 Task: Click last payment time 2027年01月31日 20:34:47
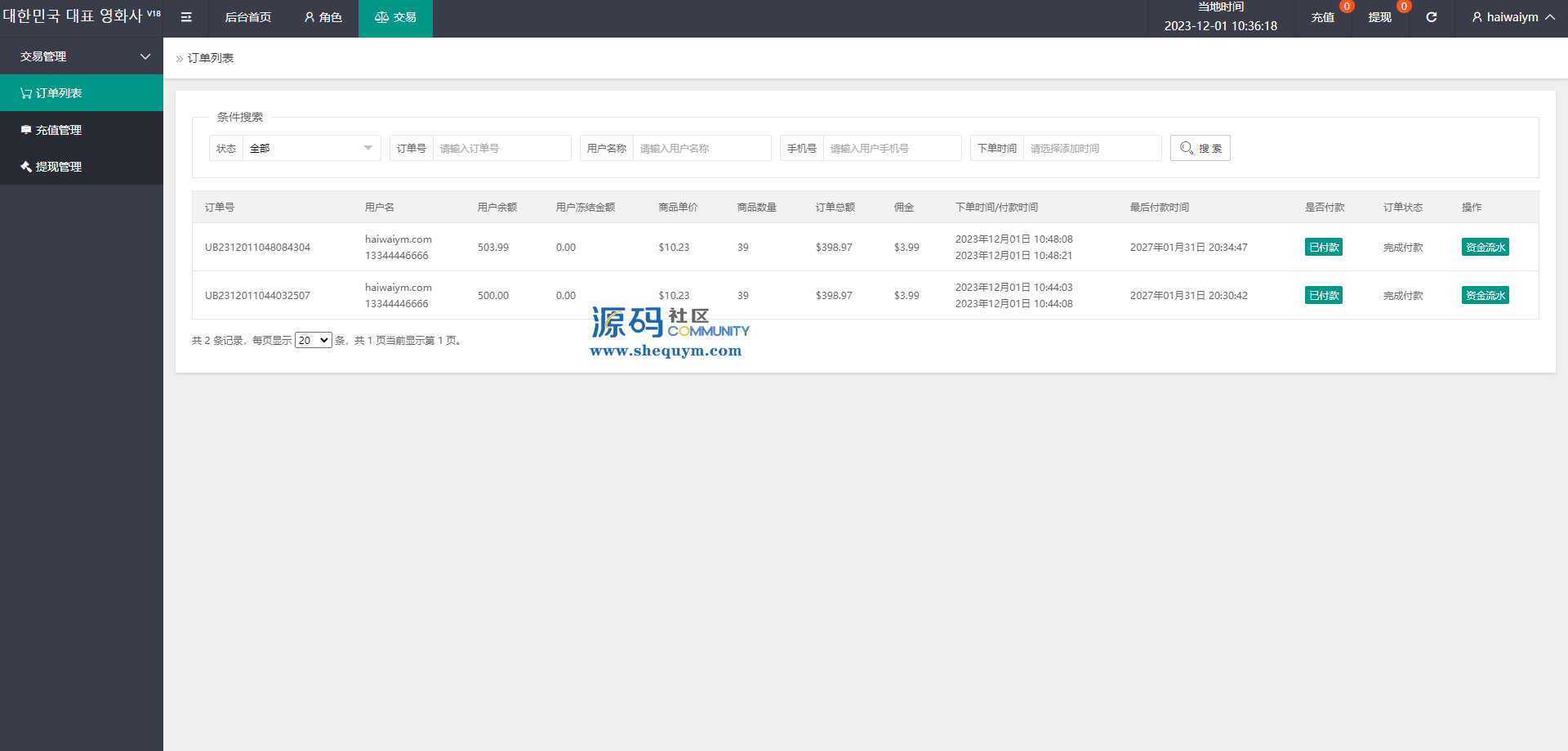(1189, 247)
